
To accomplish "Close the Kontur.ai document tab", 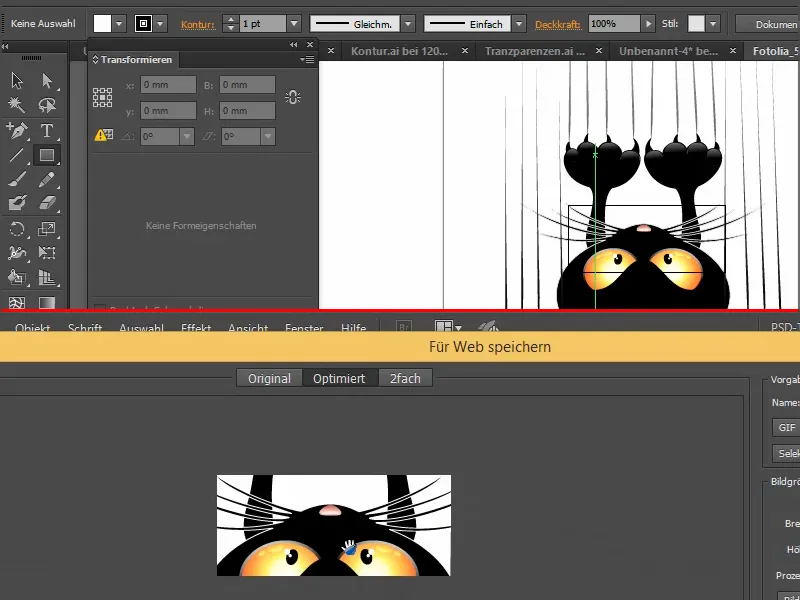I will tap(465, 51).
